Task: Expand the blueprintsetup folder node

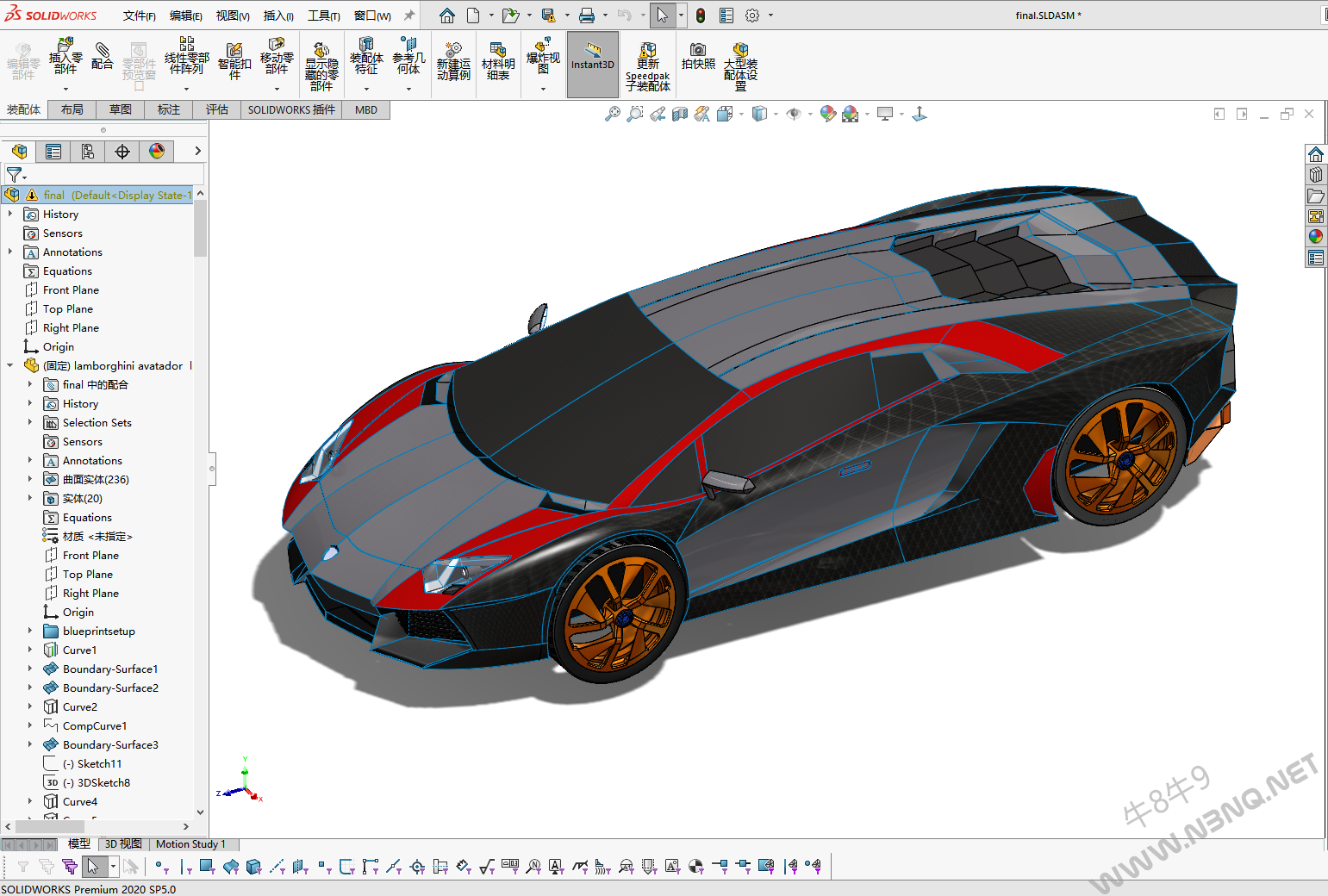Action: coord(30,631)
